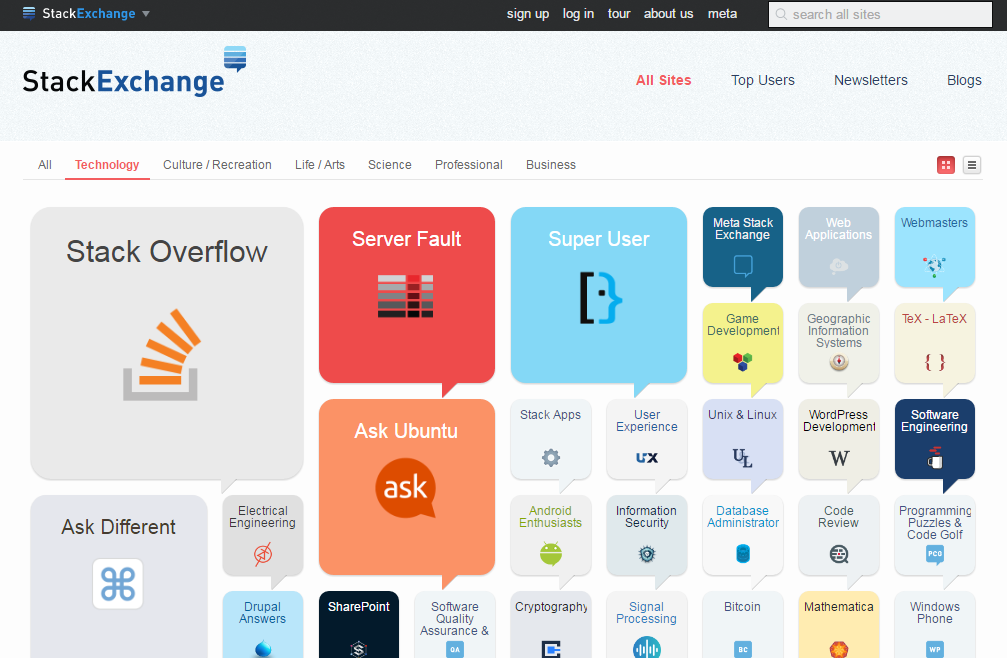The width and height of the screenshot is (1007, 658).
Task: Show the All sites category tab
Action: click(45, 165)
